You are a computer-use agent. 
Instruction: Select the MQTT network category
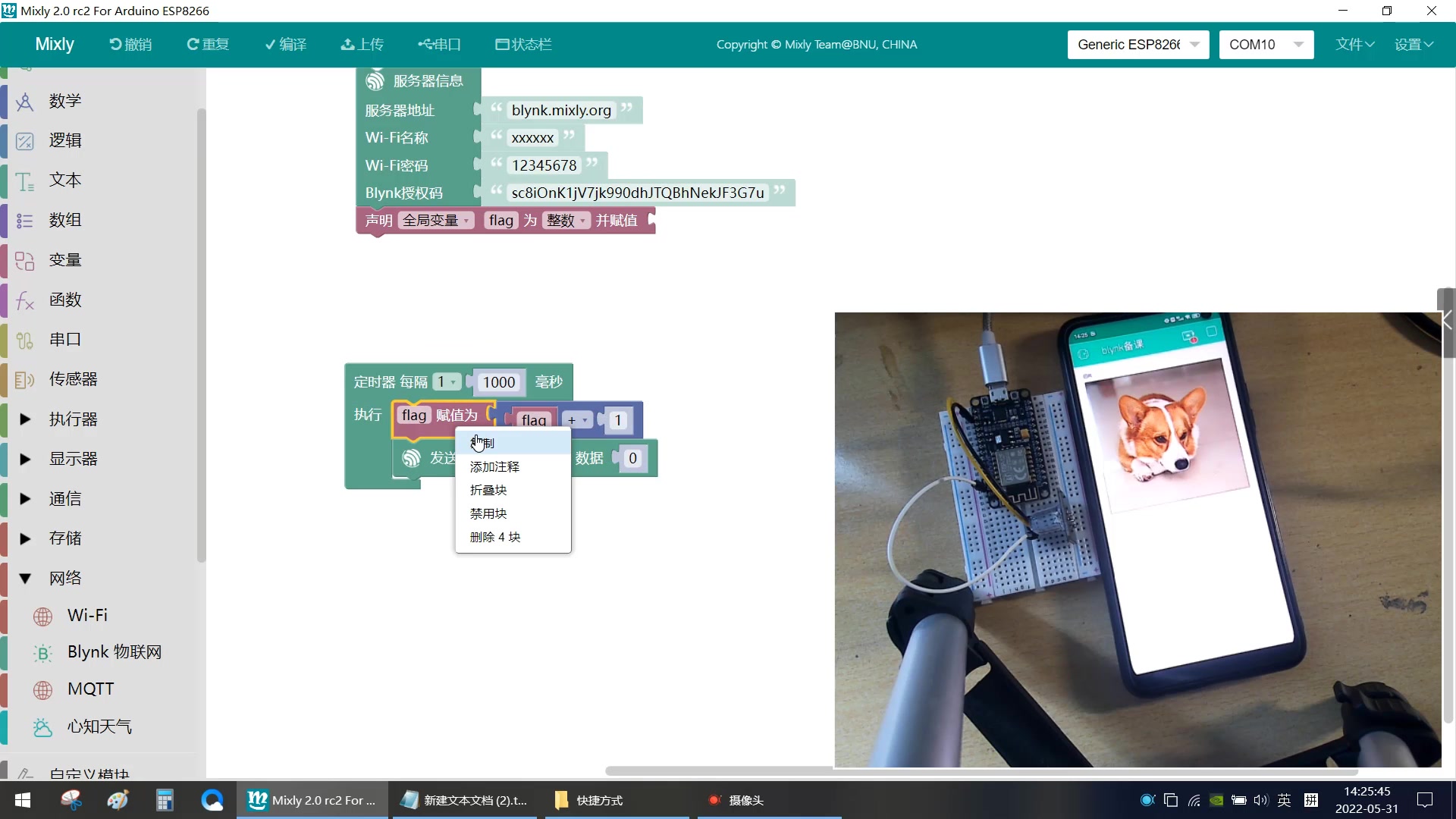(90, 689)
